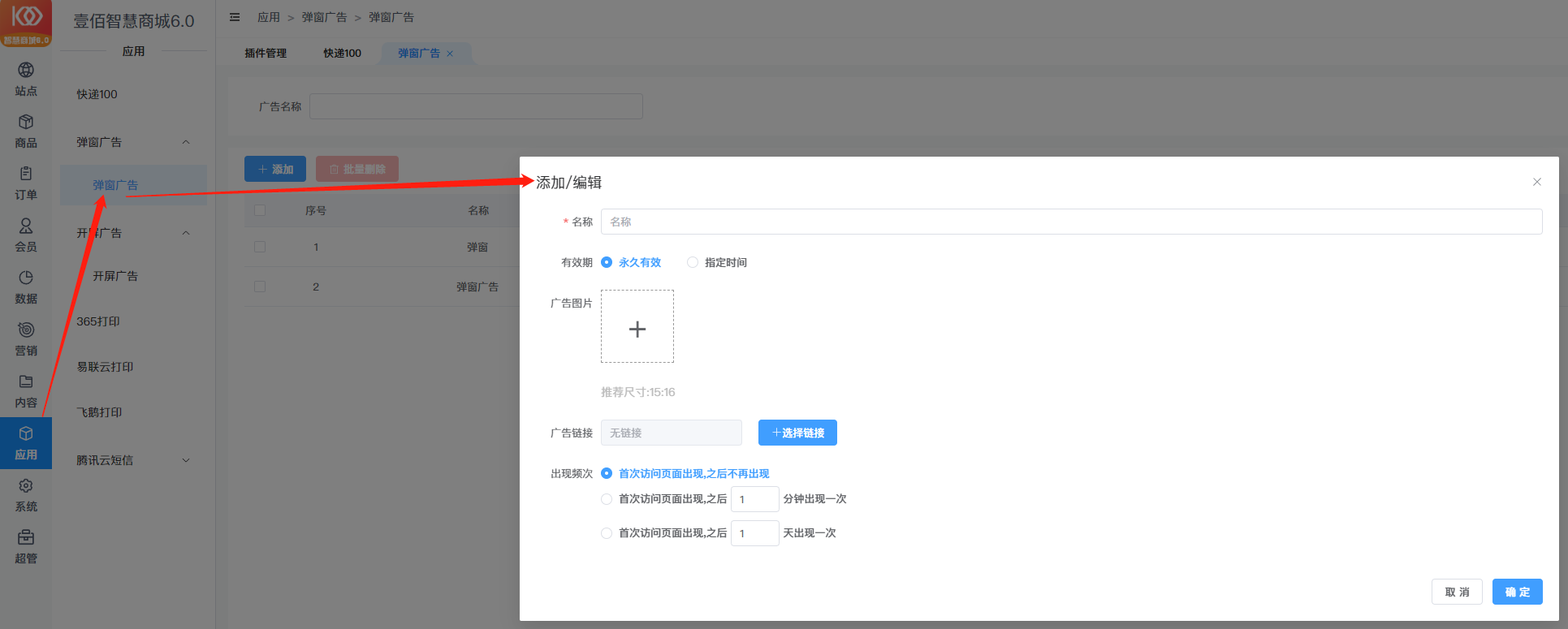Viewport: 1568px width, 629px height.
Task: Open the 营销 section in sidebar
Action: [26, 339]
